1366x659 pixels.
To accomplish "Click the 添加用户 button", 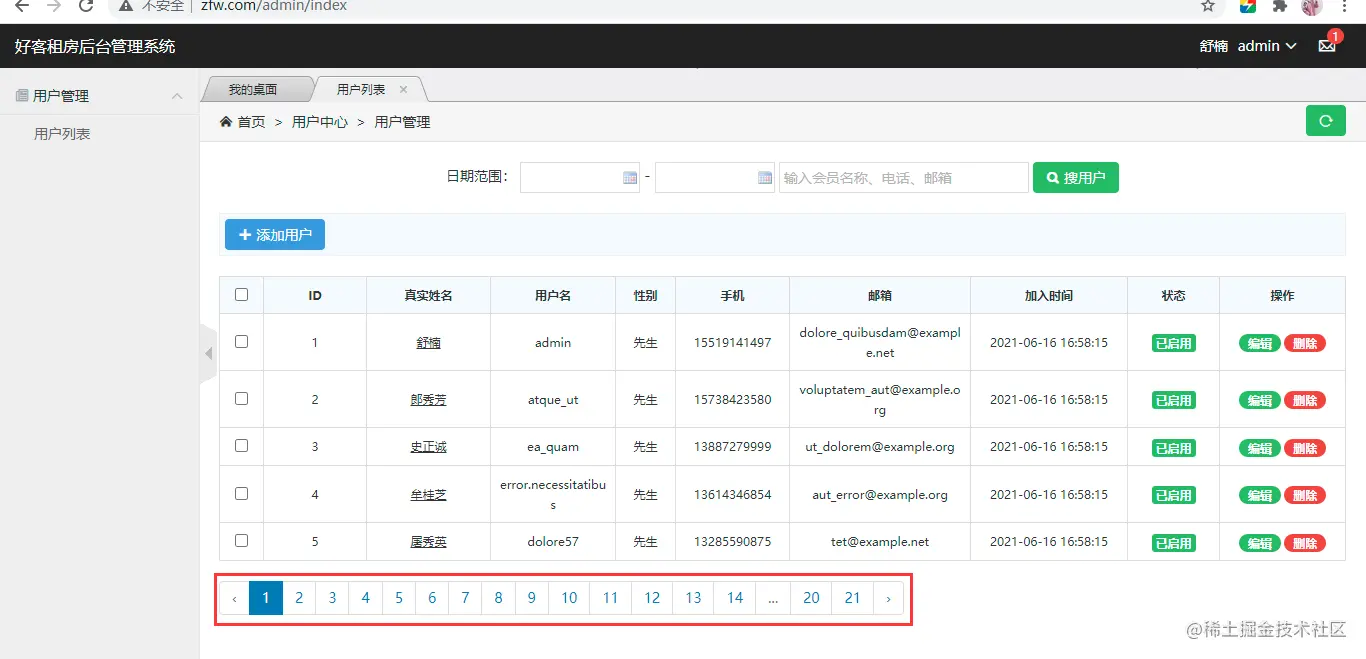I will click(275, 235).
